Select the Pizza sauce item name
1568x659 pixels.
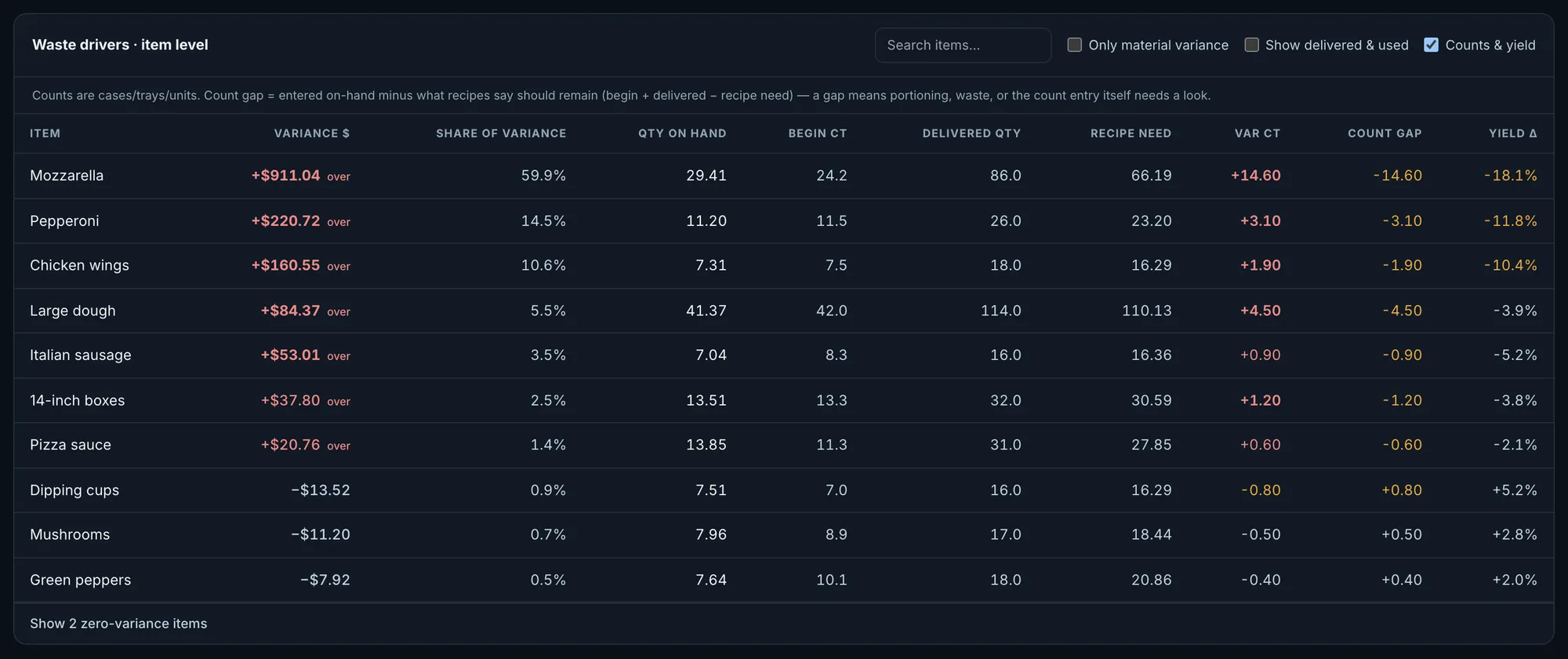[71, 445]
